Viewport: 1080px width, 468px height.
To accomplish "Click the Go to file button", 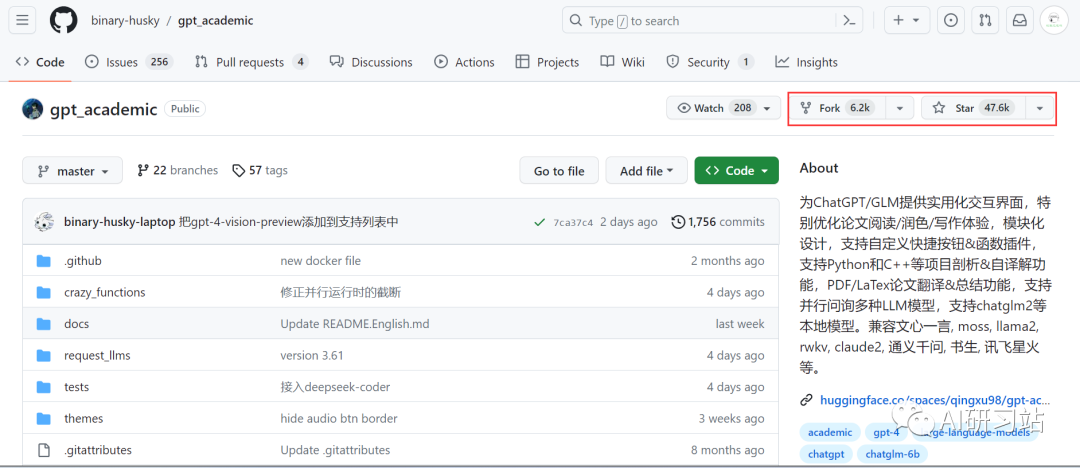I will [x=559, y=171].
